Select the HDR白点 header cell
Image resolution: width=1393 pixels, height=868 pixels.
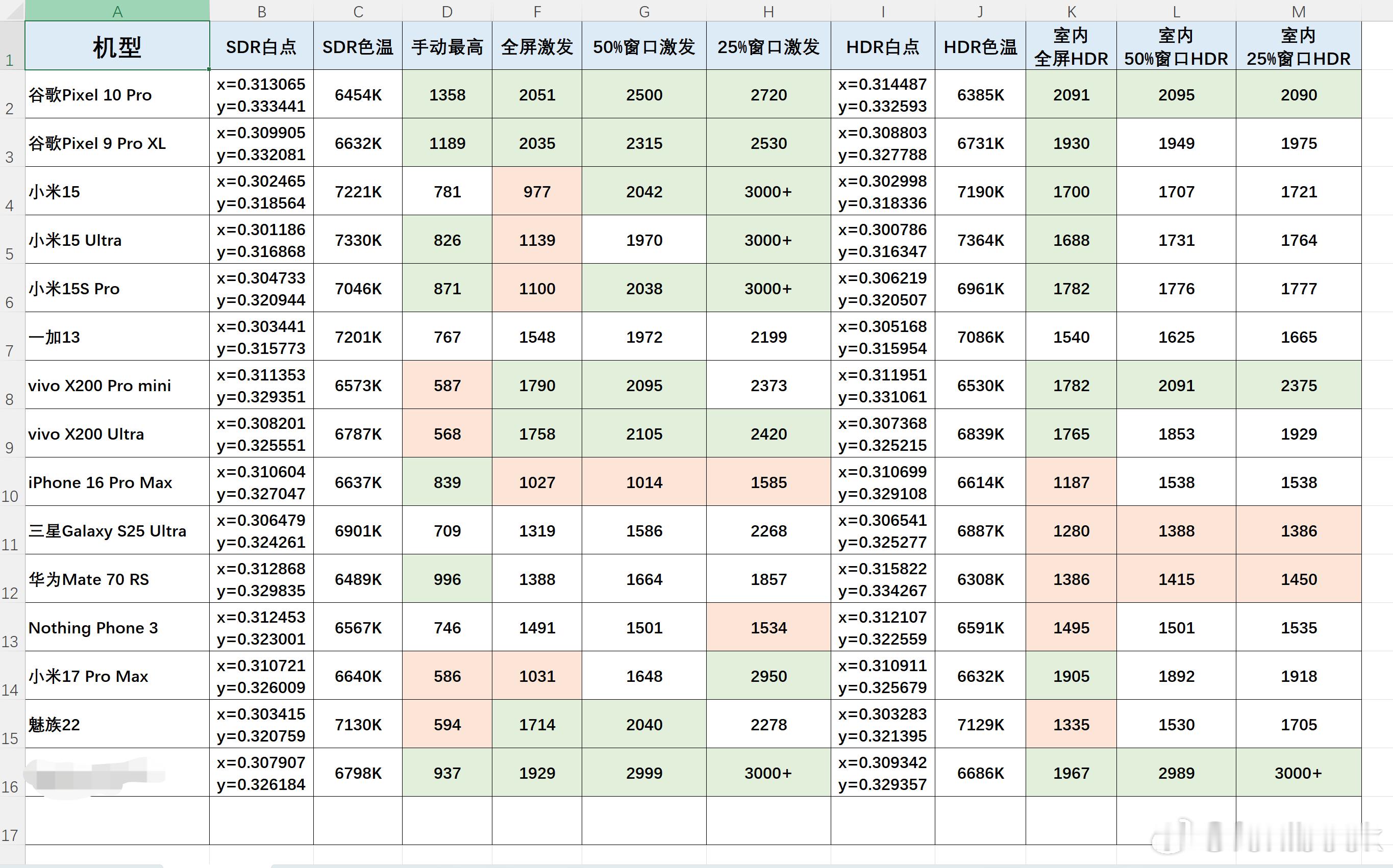pyautogui.click(x=883, y=46)
